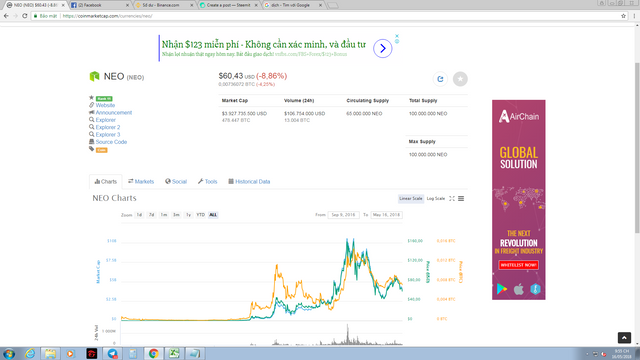Edit the From date field
Viewport: 640px width, 360px height.
[x=343, y=215]
